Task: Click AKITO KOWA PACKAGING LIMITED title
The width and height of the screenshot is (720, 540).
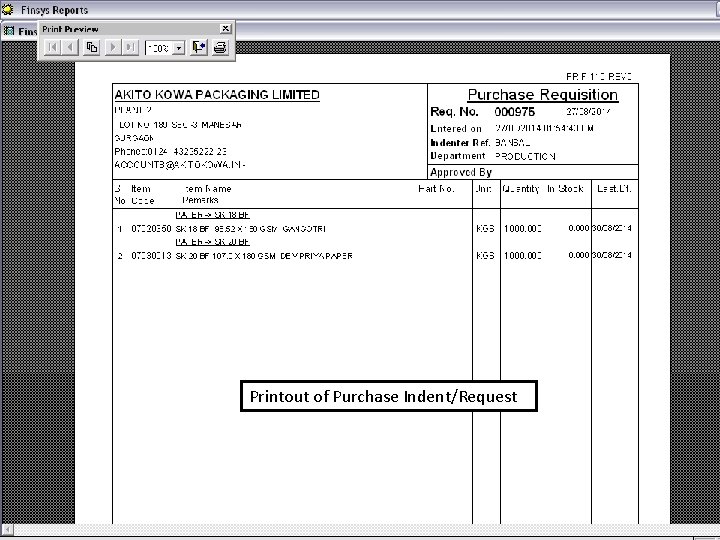Action: [x=217, y=95]
